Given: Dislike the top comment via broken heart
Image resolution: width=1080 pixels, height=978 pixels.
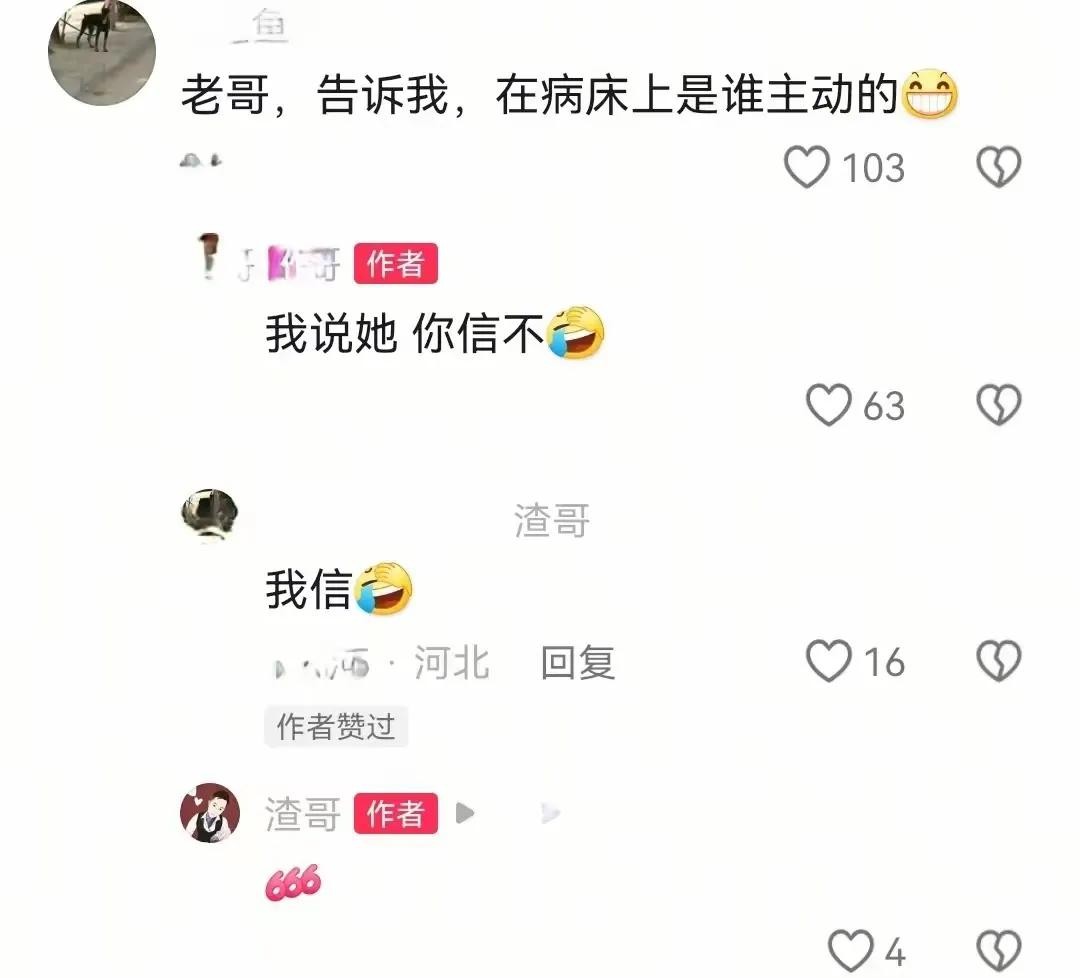Looking at the screenshot, I should 999,167.
